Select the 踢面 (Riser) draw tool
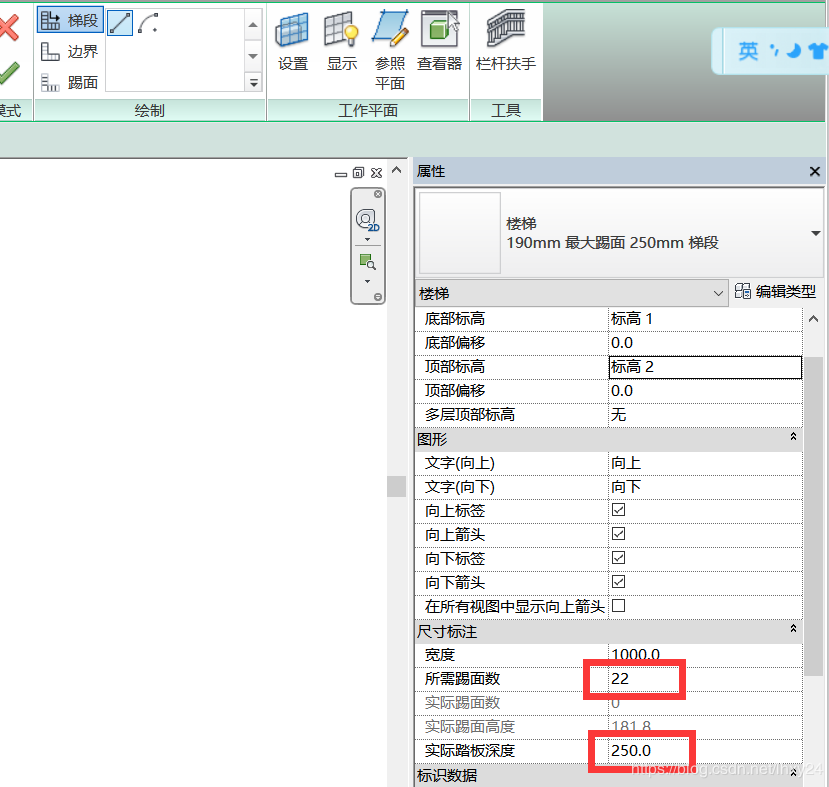 70,82
